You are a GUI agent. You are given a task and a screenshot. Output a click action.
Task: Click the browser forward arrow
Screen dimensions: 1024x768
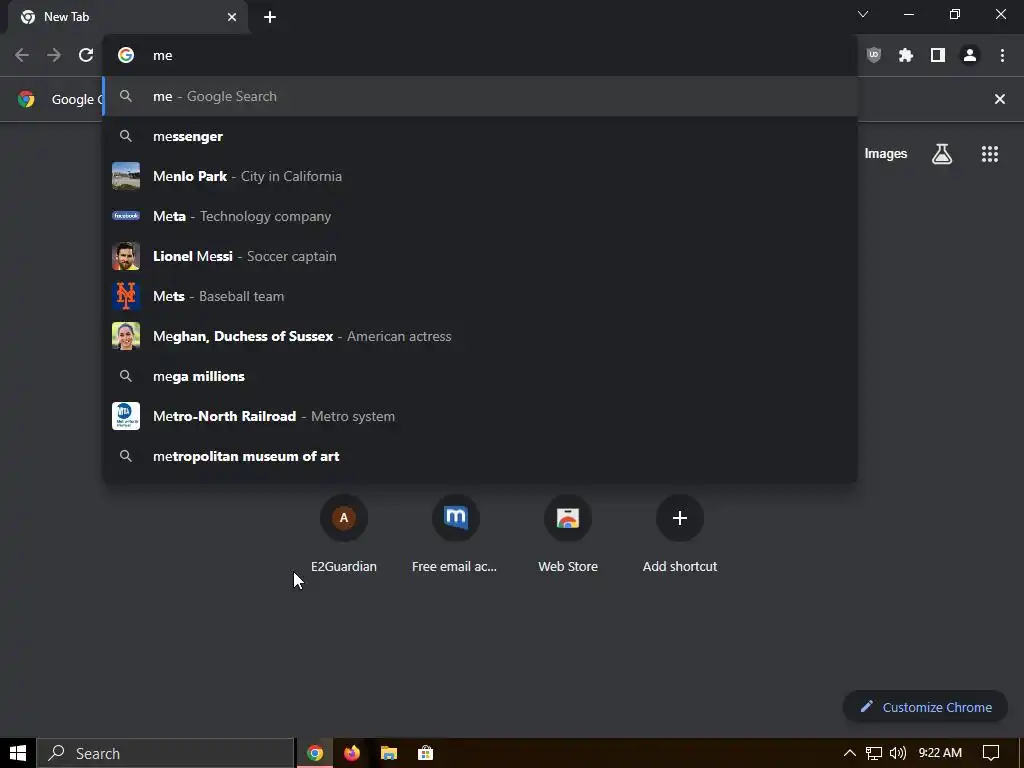(54, 56)
